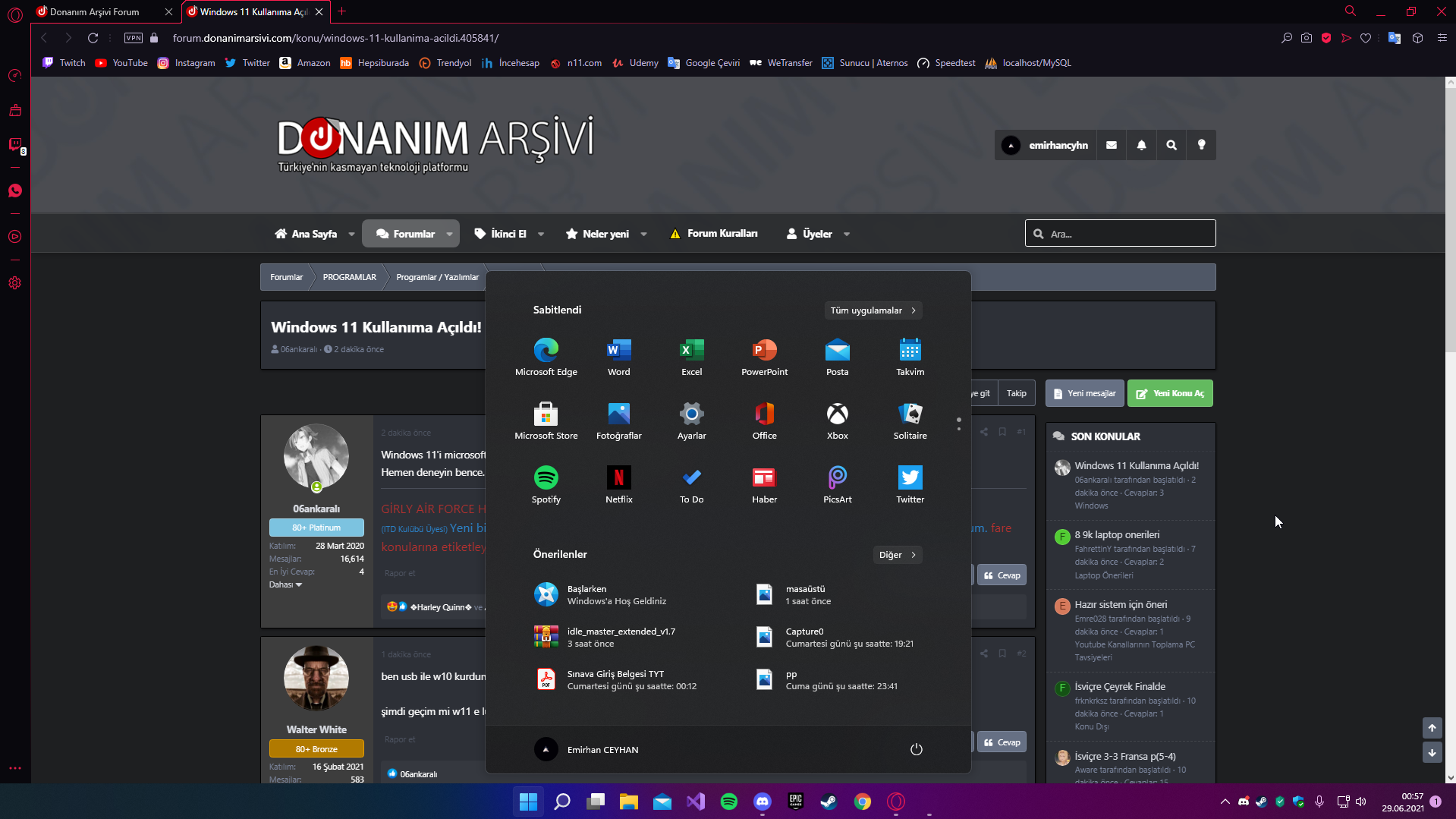Open forum inbox envelope icon

(x=1112, y=145)
